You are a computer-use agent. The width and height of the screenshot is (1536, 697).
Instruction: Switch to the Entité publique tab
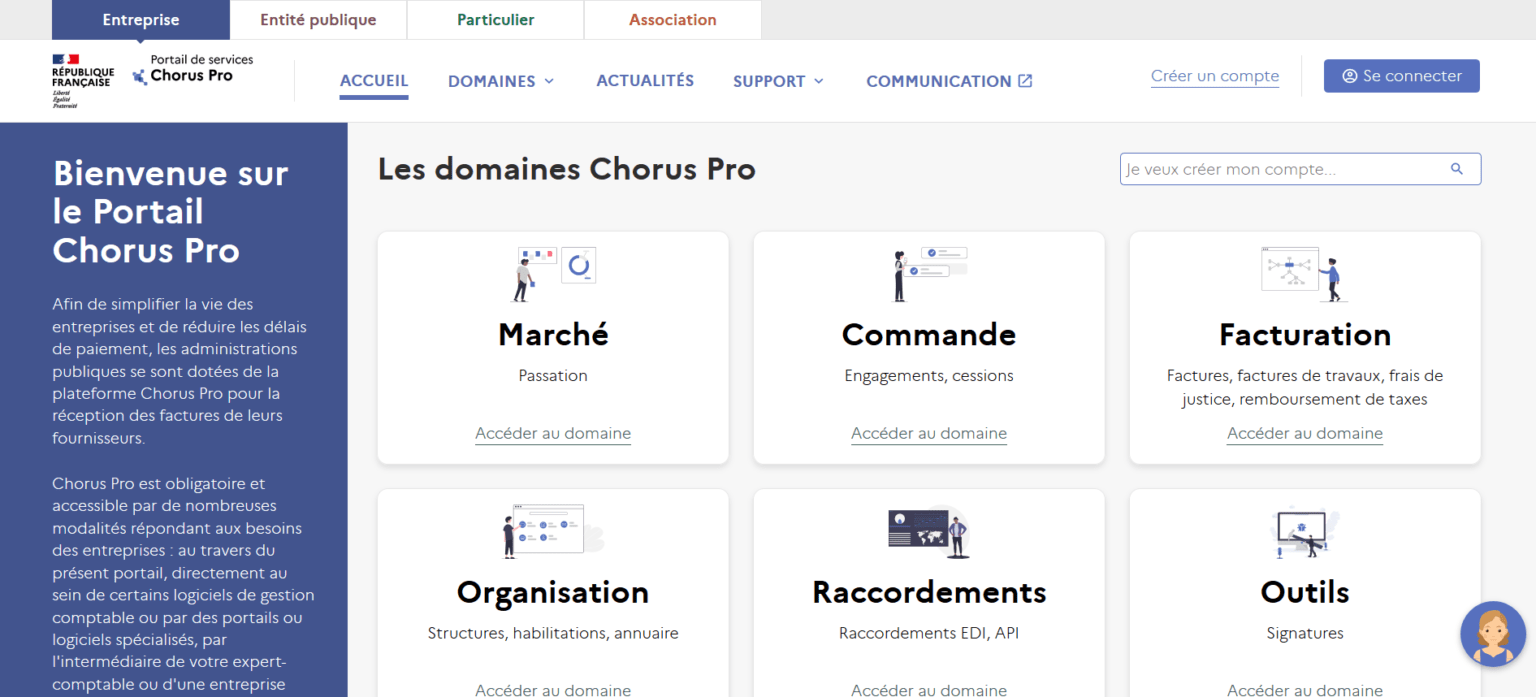point(318,20)
